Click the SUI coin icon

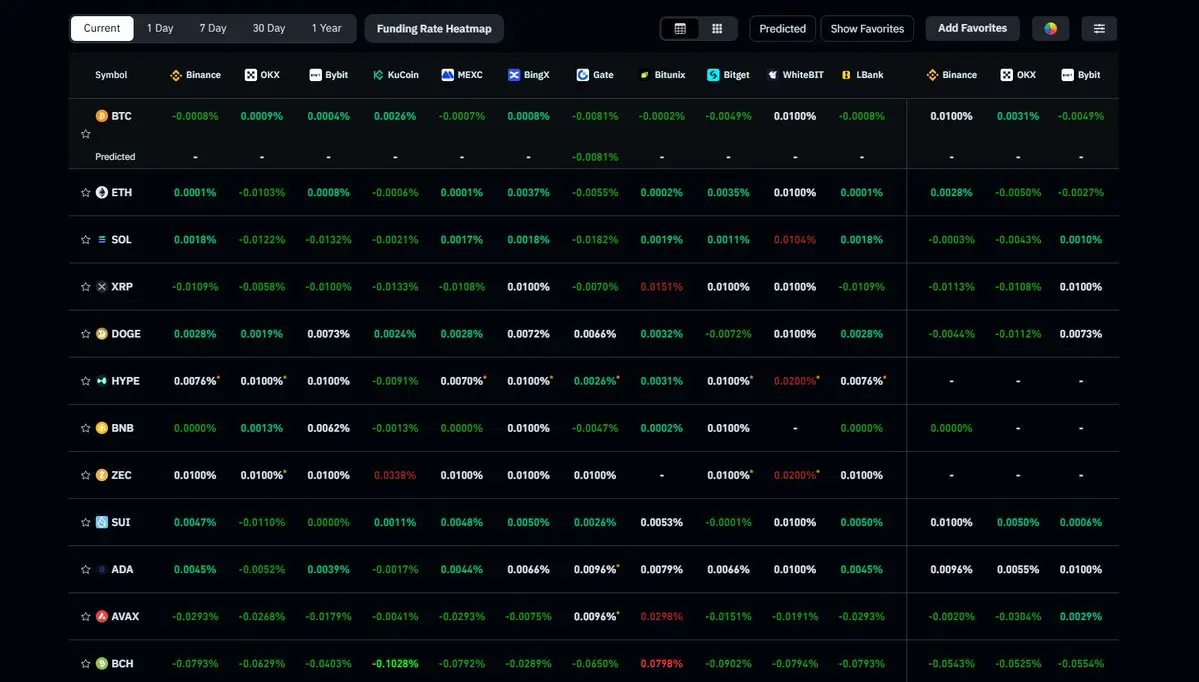point(102,522)
